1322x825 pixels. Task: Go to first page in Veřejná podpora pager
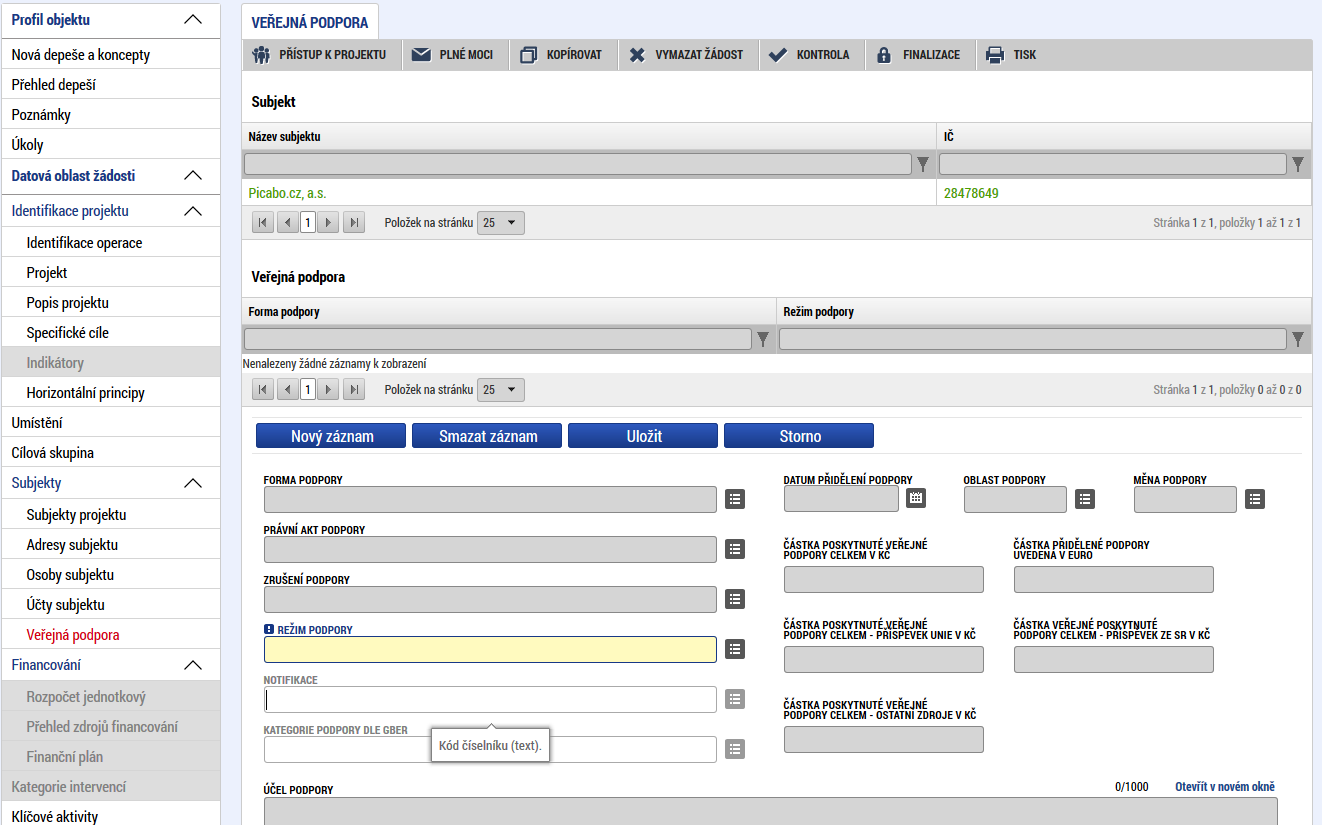pyautogui.click(x=263, y=390)
